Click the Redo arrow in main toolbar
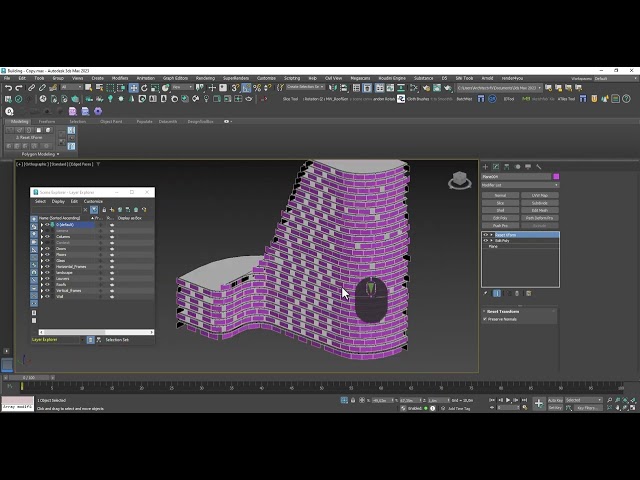The width and height of the screenshot is (640, 480). 19,88
